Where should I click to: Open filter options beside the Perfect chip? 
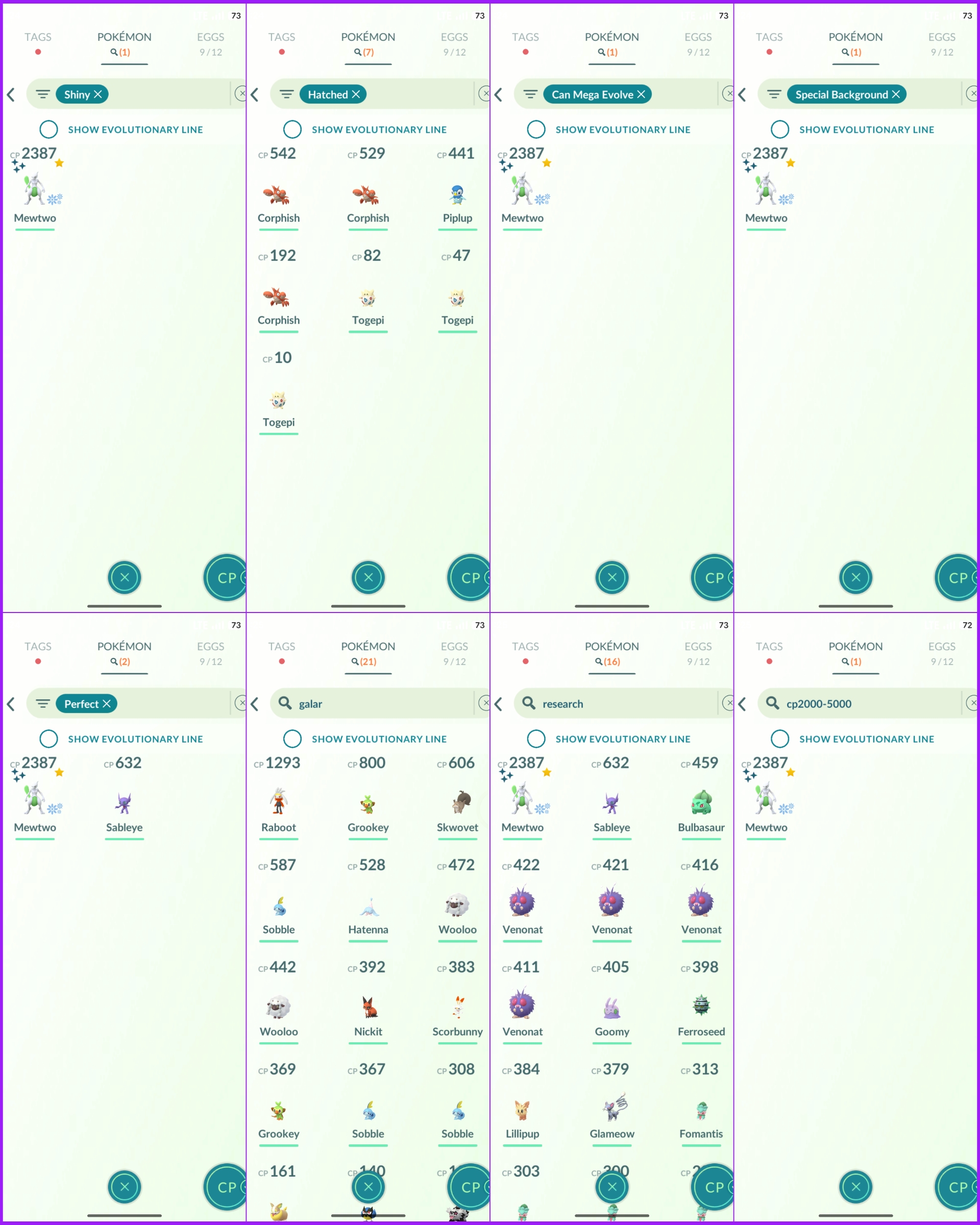[x=42, y=704]
